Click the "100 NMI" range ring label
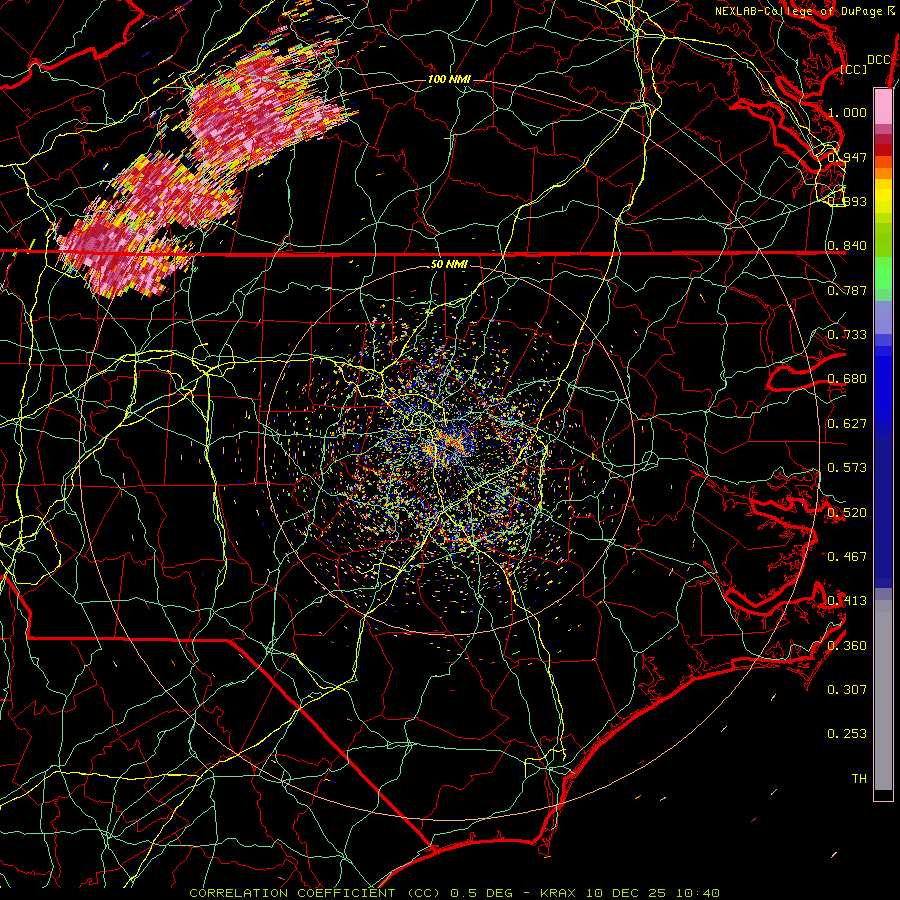Image resolution: width=900 pixels, height=900 pixels. tap(449, 79)
